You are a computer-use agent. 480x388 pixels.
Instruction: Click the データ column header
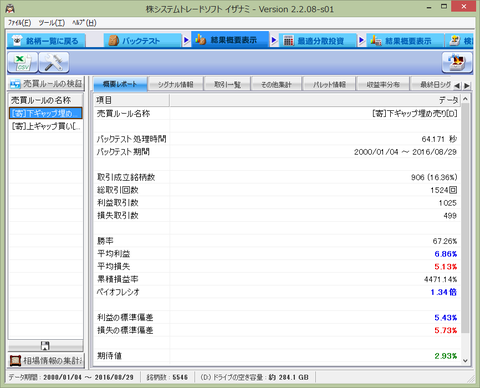point(315,100)
